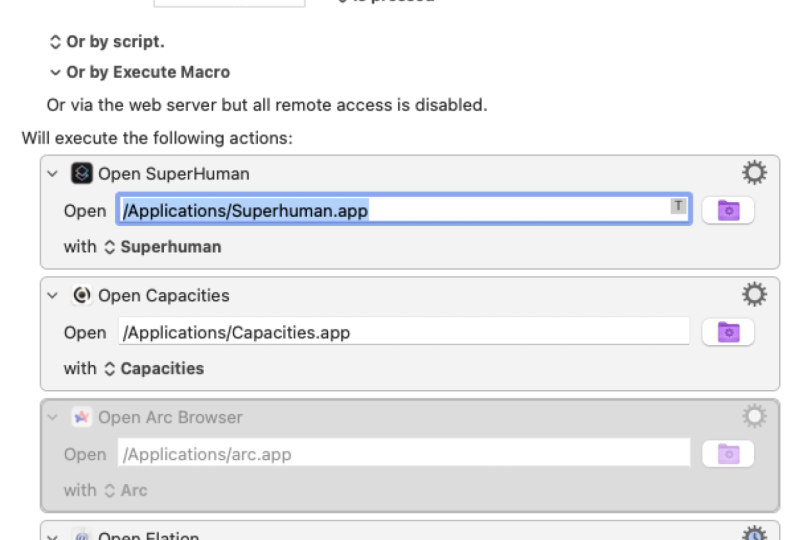Change the 'with Arc' application popup
This screenshot has height=540, width=799.
coord(126,491)
